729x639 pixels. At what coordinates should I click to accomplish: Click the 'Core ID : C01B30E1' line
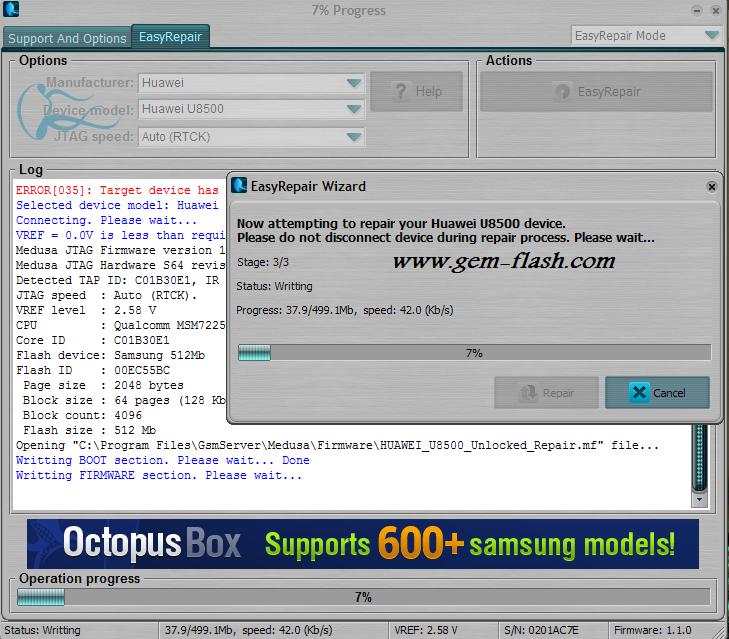point(93,340)
